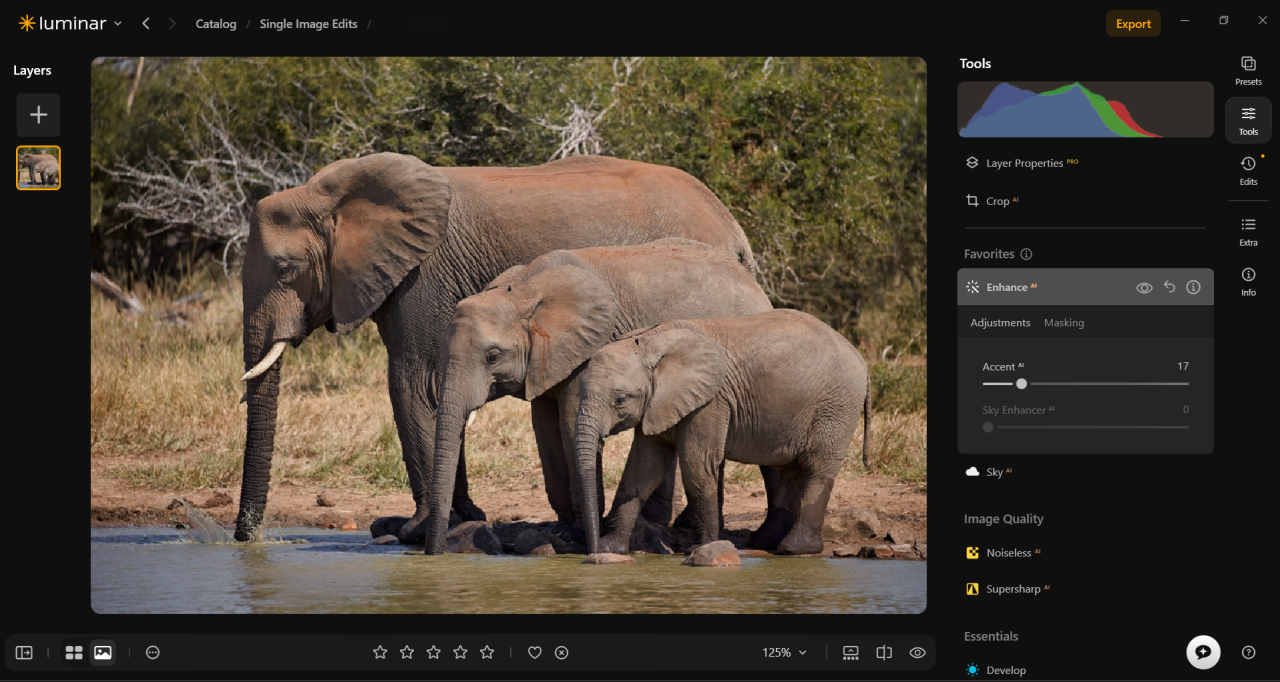This screenshot has width=1280, height=682.
Task: Go forward with the right arrow
Action: [x=172, y=23]
